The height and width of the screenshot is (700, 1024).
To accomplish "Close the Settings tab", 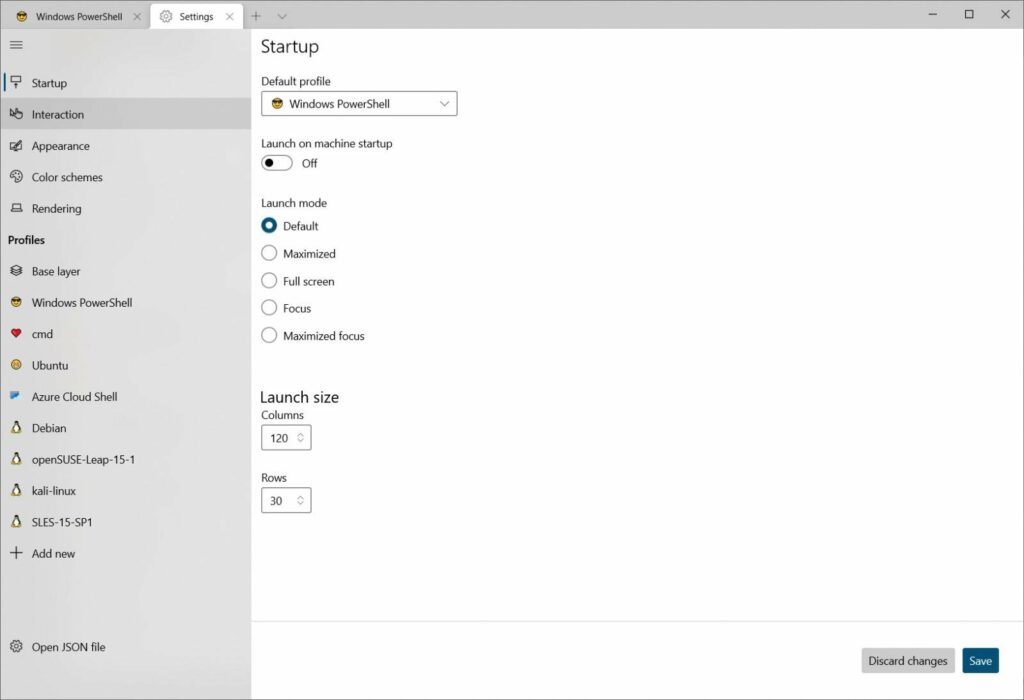I will (x=230, y=16).
